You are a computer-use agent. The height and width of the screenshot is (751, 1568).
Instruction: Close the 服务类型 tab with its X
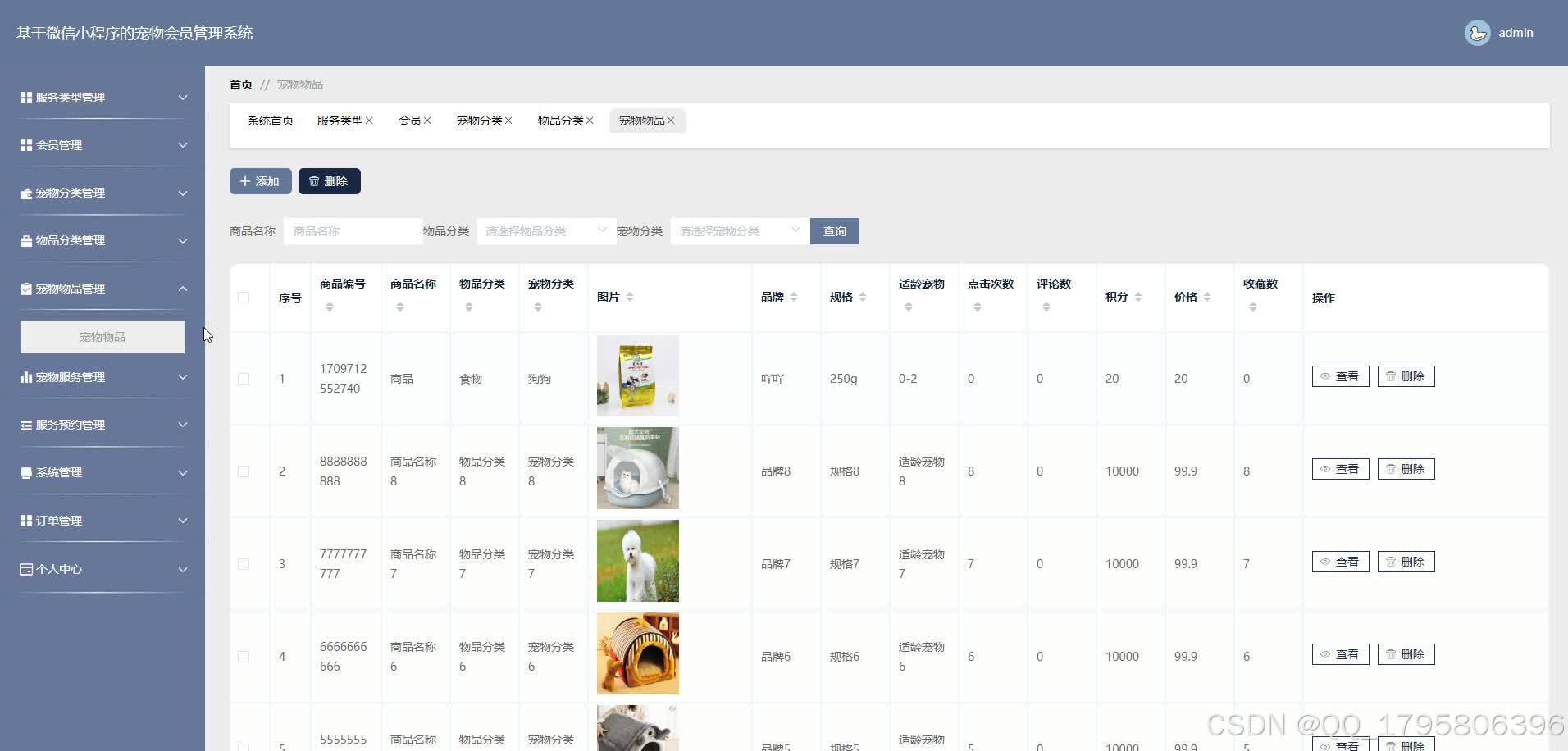pyautogui.click(x=369, y=121)
